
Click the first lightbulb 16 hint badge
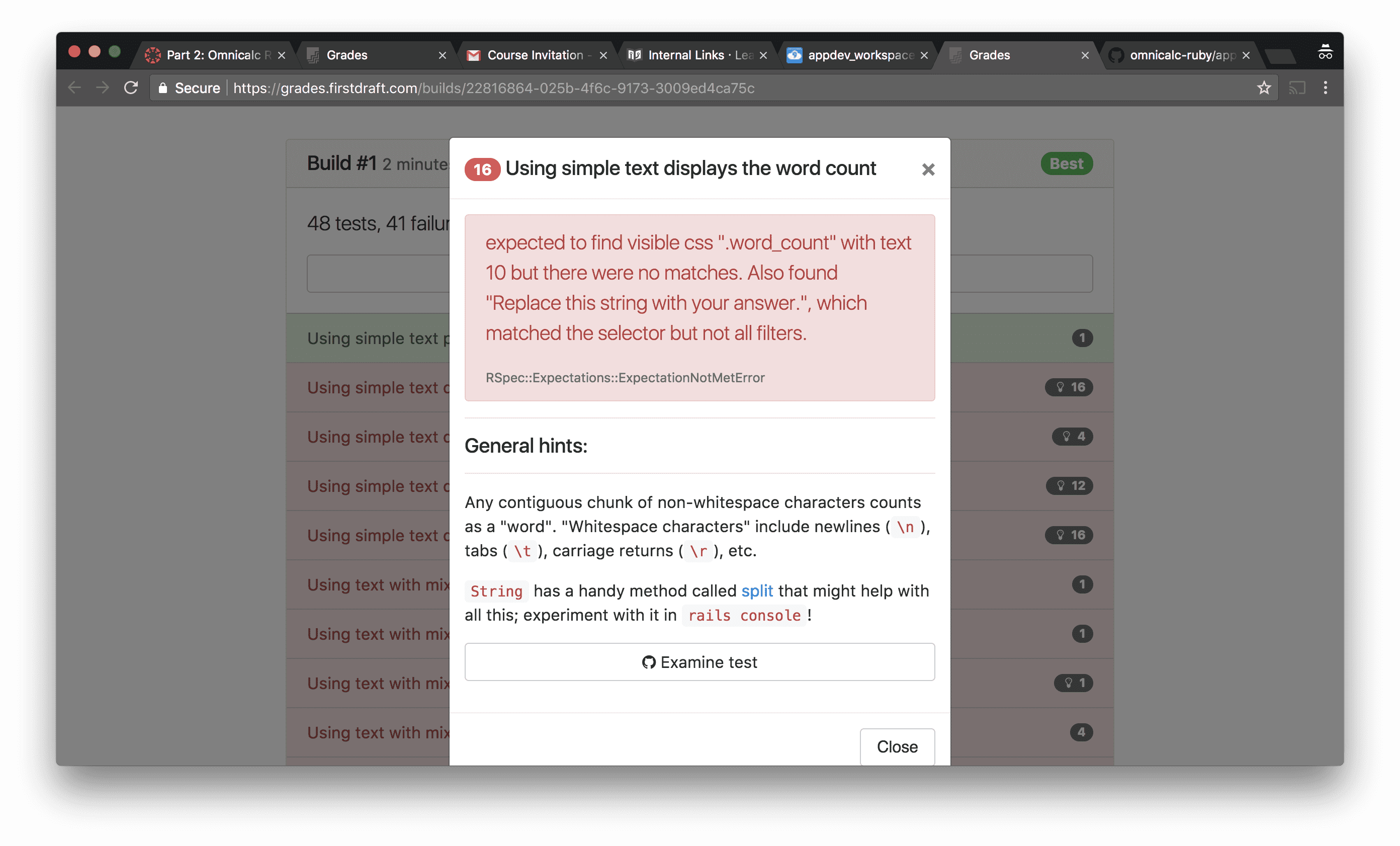point(1069,387)
